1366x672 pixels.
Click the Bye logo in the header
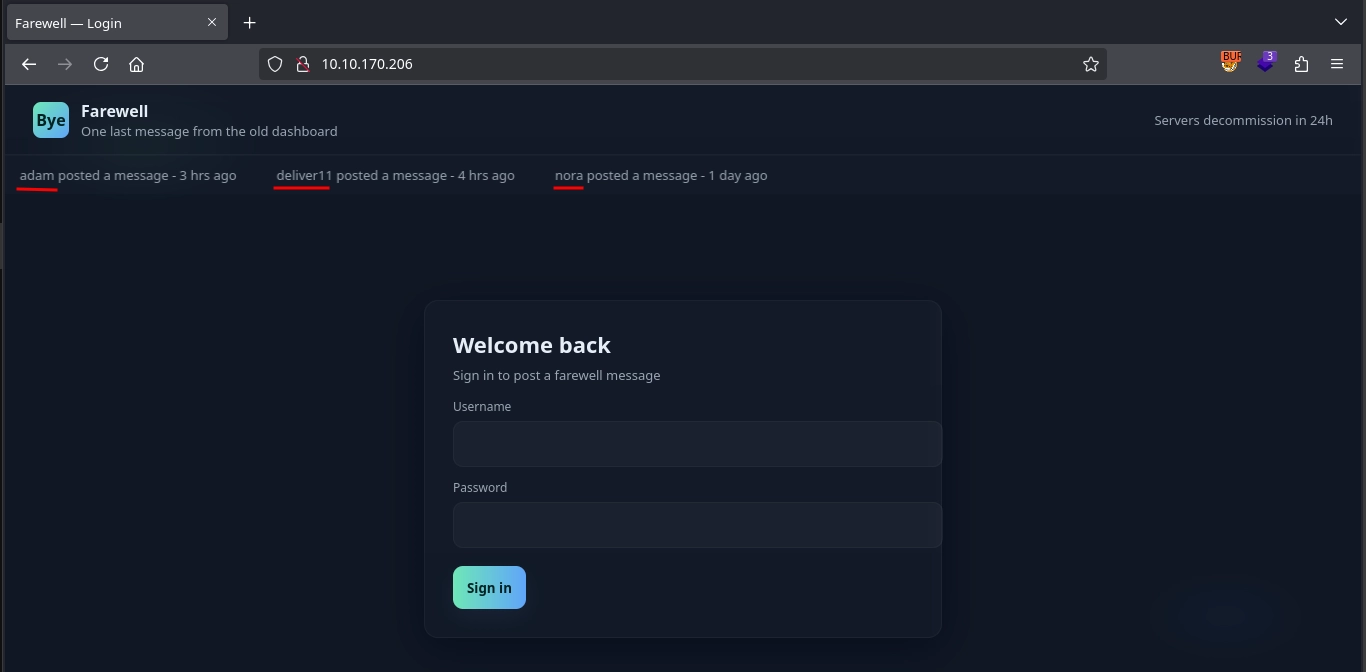51,120
